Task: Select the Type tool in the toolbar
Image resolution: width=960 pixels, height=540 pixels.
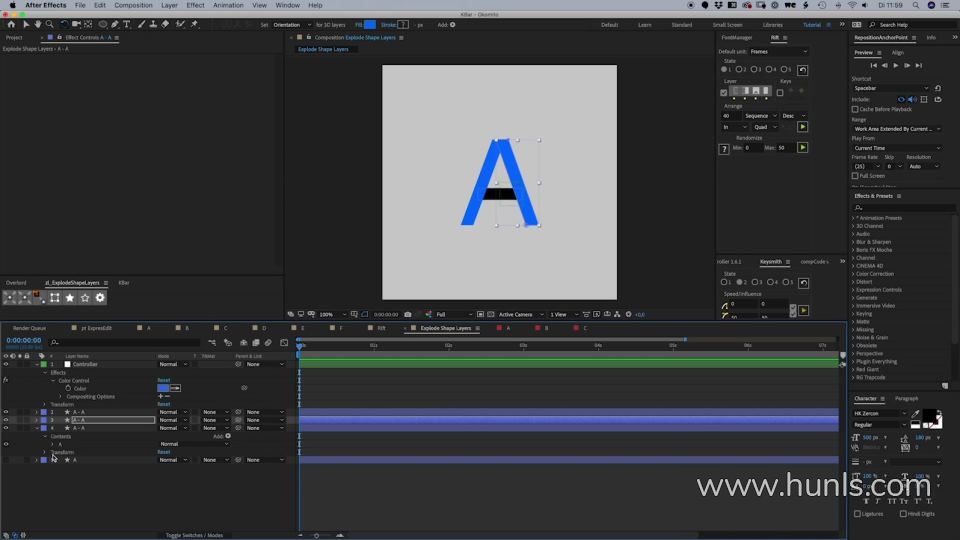Action: point(127,24)
